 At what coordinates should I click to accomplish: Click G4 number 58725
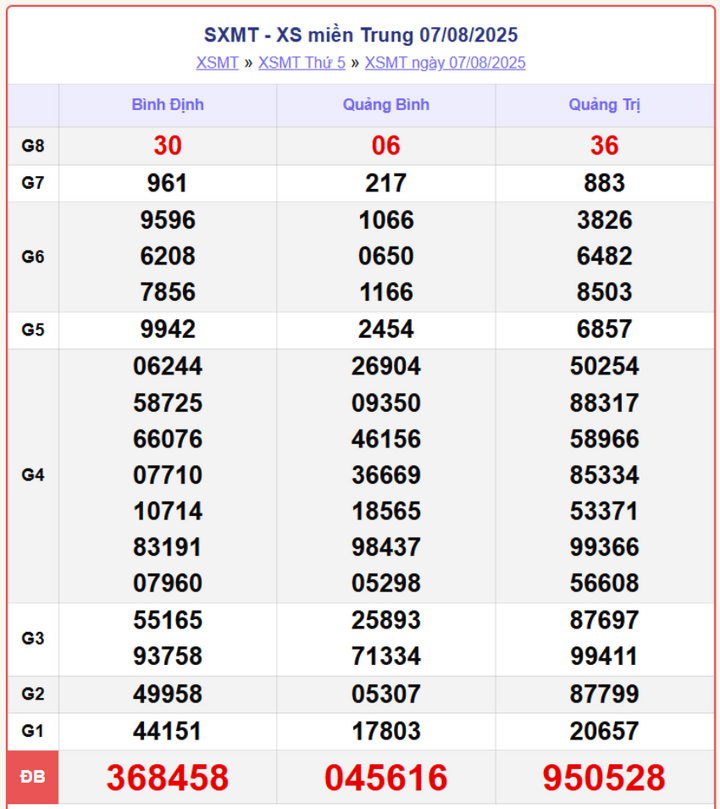click(x=168, y=403)
